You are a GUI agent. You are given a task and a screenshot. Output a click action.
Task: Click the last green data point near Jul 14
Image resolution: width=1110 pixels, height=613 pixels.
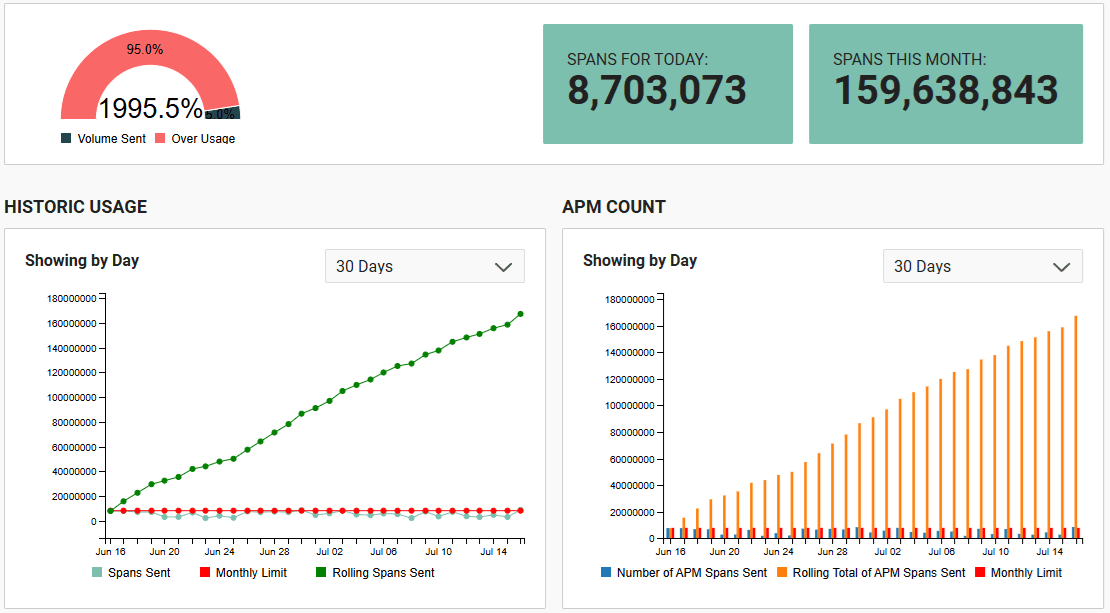[x=521, y=313]
